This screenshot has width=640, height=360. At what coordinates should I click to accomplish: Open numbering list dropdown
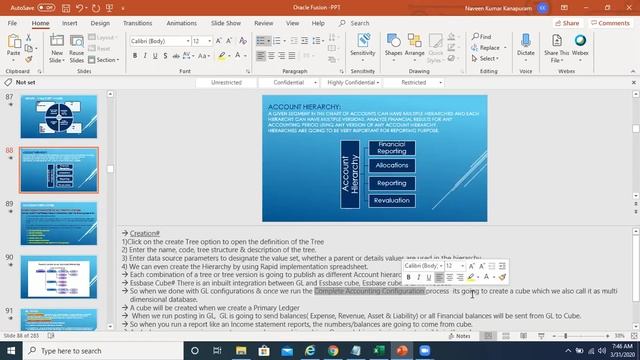pyautogui.click(x=284, y=41)
